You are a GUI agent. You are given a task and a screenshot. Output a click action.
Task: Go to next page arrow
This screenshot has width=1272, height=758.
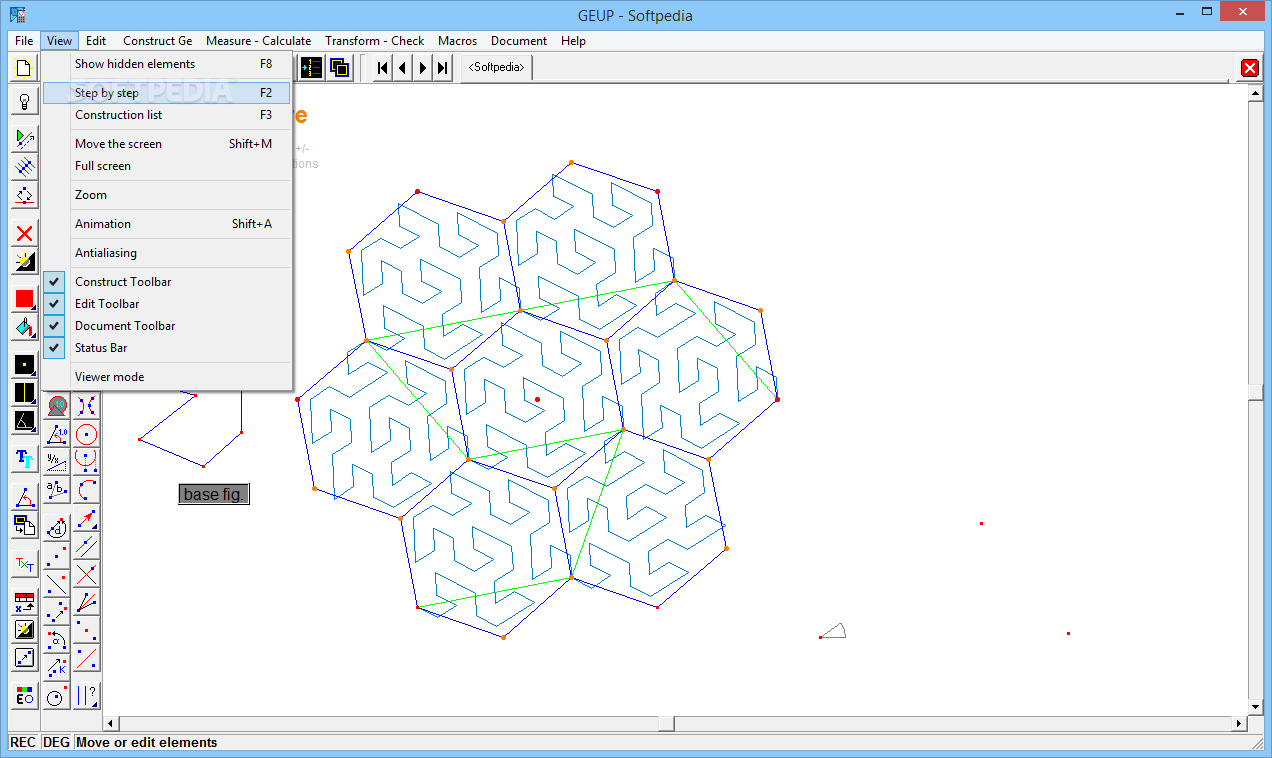click(423, 68)
